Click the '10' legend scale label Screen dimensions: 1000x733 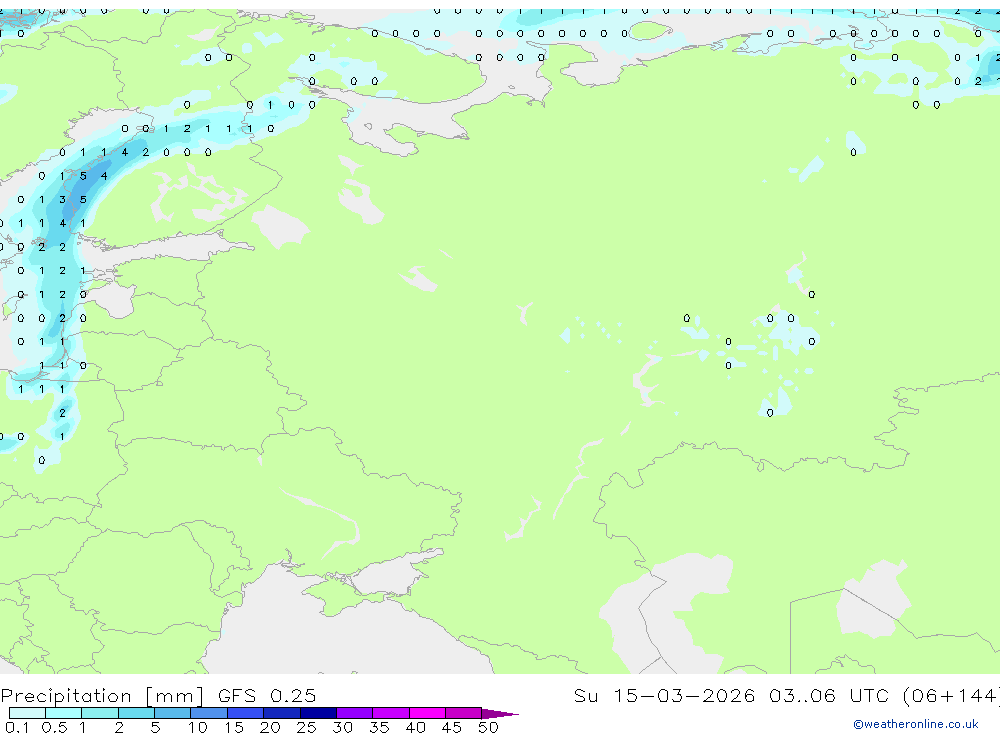pyautogui.click(x=198, y=727)
